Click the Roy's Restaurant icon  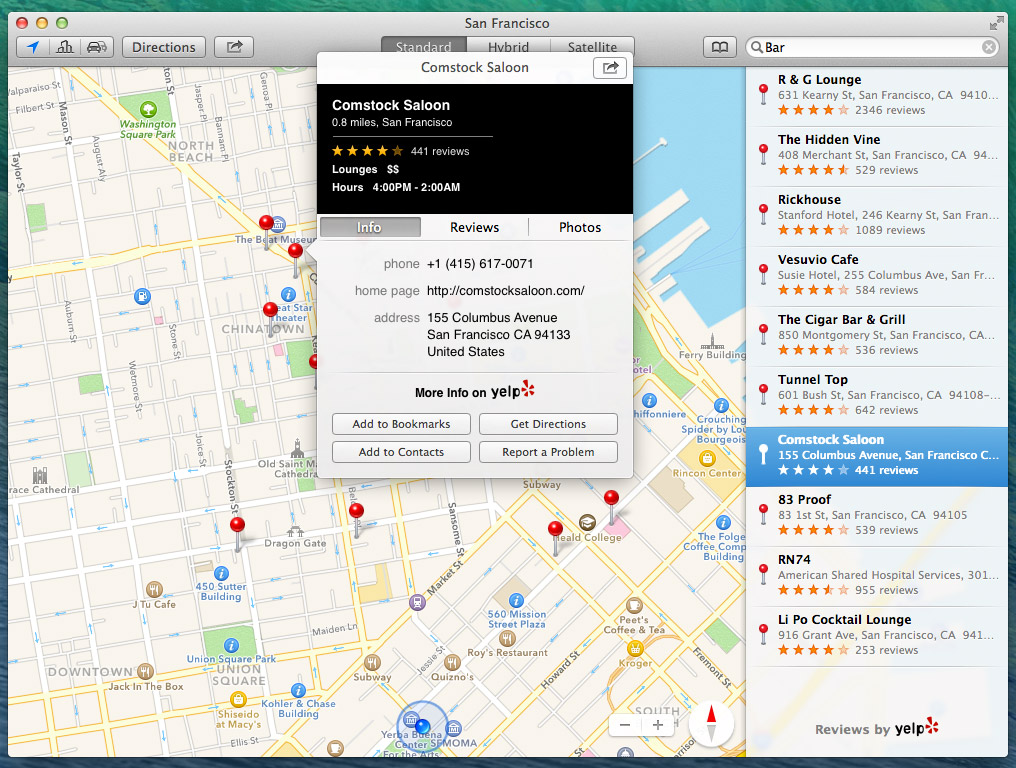(507, 639)
